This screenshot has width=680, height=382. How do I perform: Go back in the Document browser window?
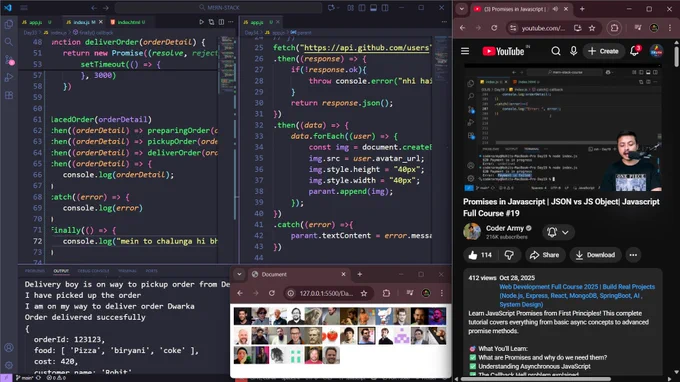[240, 293]
